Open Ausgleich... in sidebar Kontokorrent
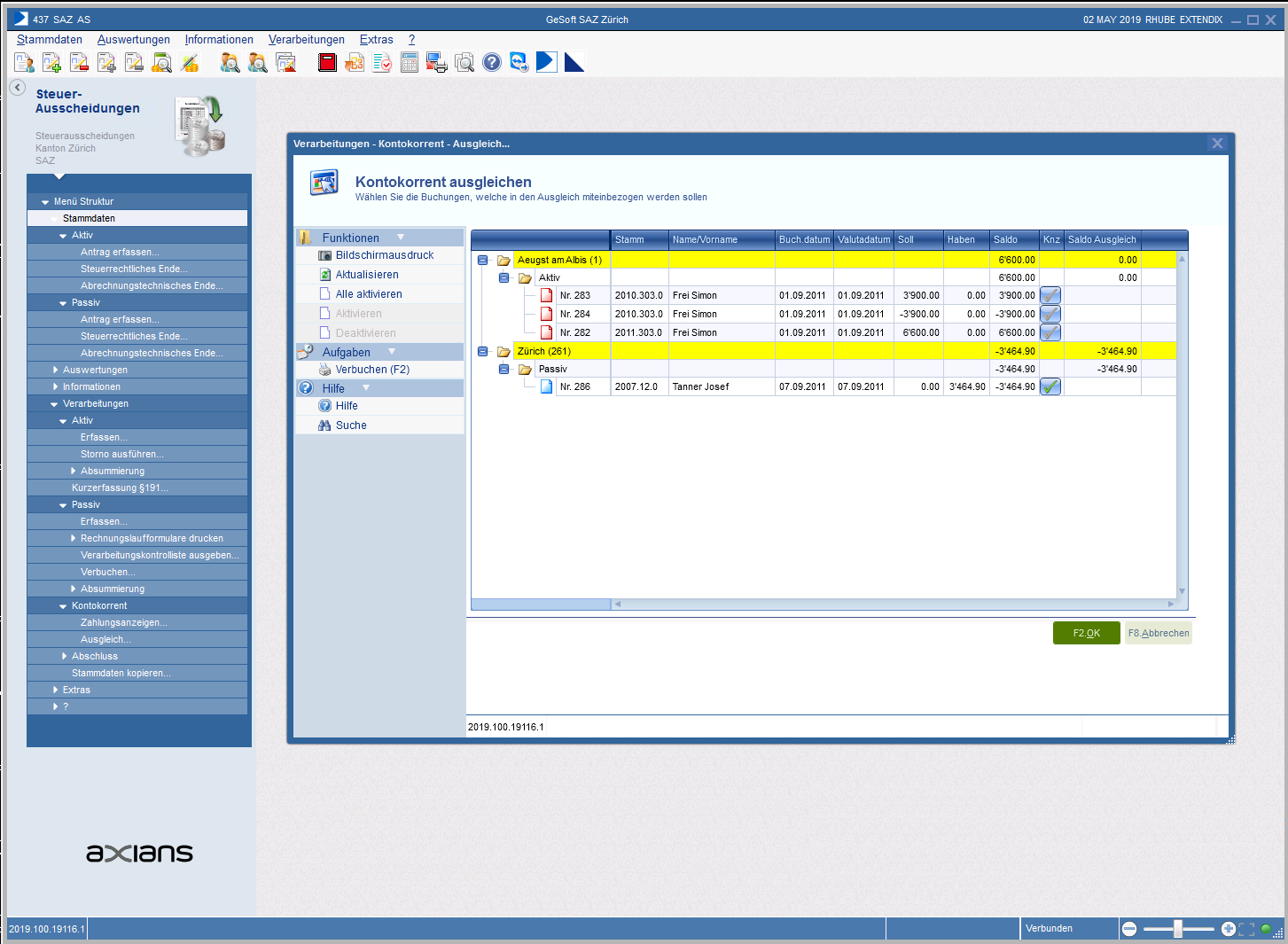Image resolution: width=1288 pixels, height=944 pixels. (x=105, y=639)
